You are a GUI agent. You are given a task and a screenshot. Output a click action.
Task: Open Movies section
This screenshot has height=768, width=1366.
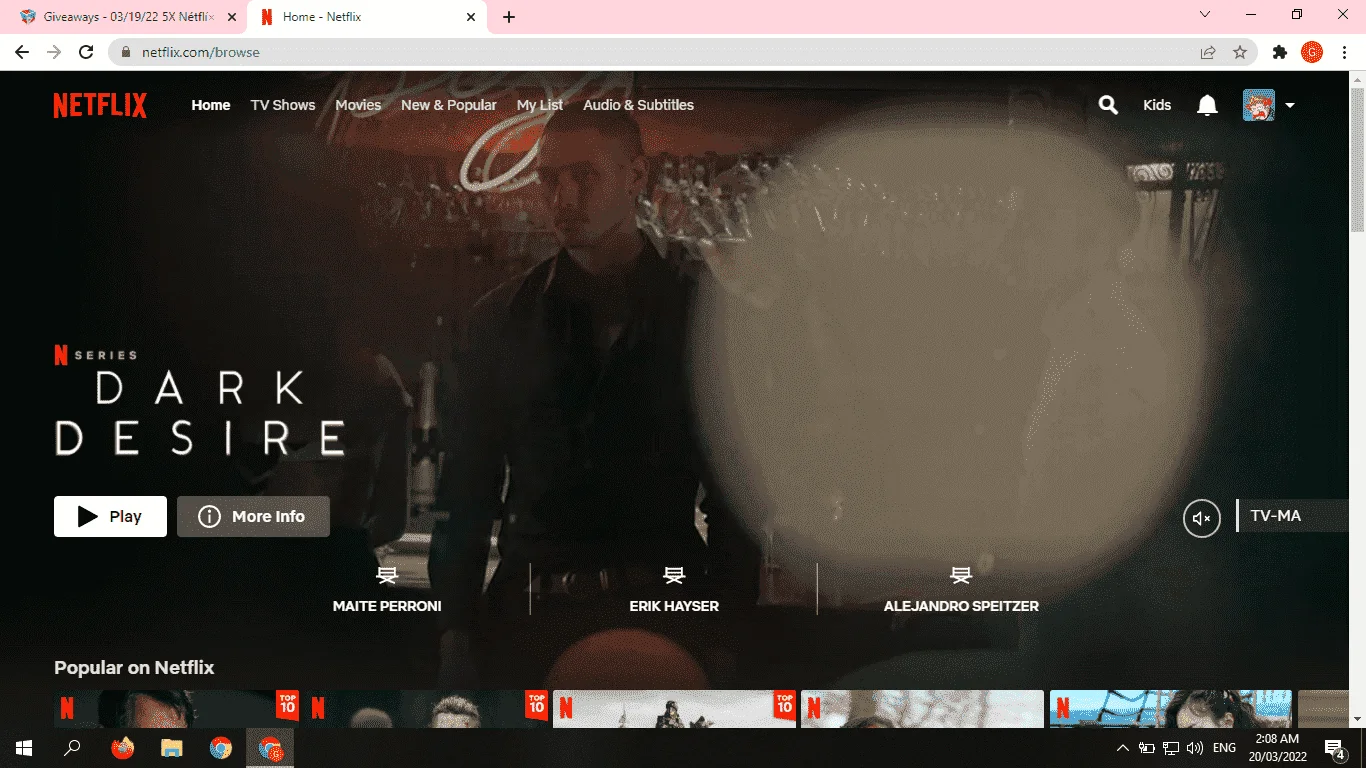358,105
